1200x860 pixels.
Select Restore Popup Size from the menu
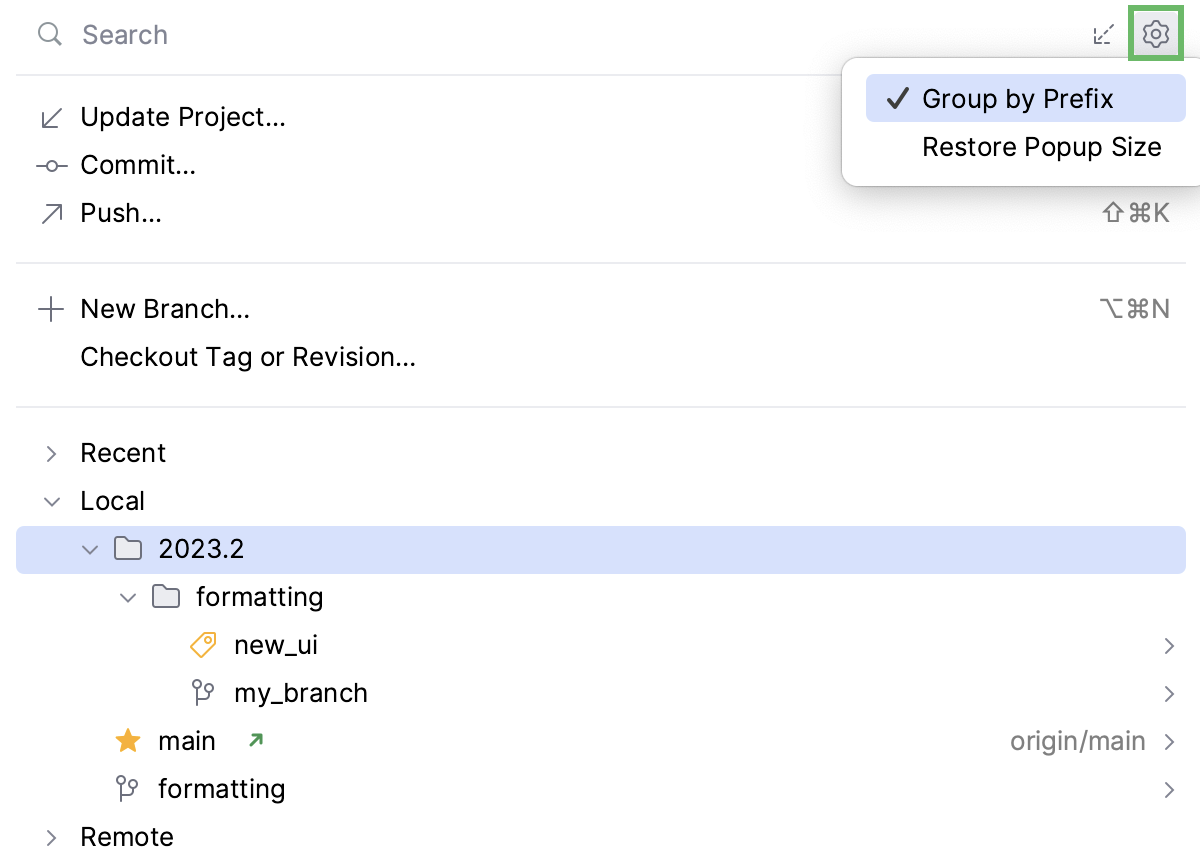coord(1041,146)
